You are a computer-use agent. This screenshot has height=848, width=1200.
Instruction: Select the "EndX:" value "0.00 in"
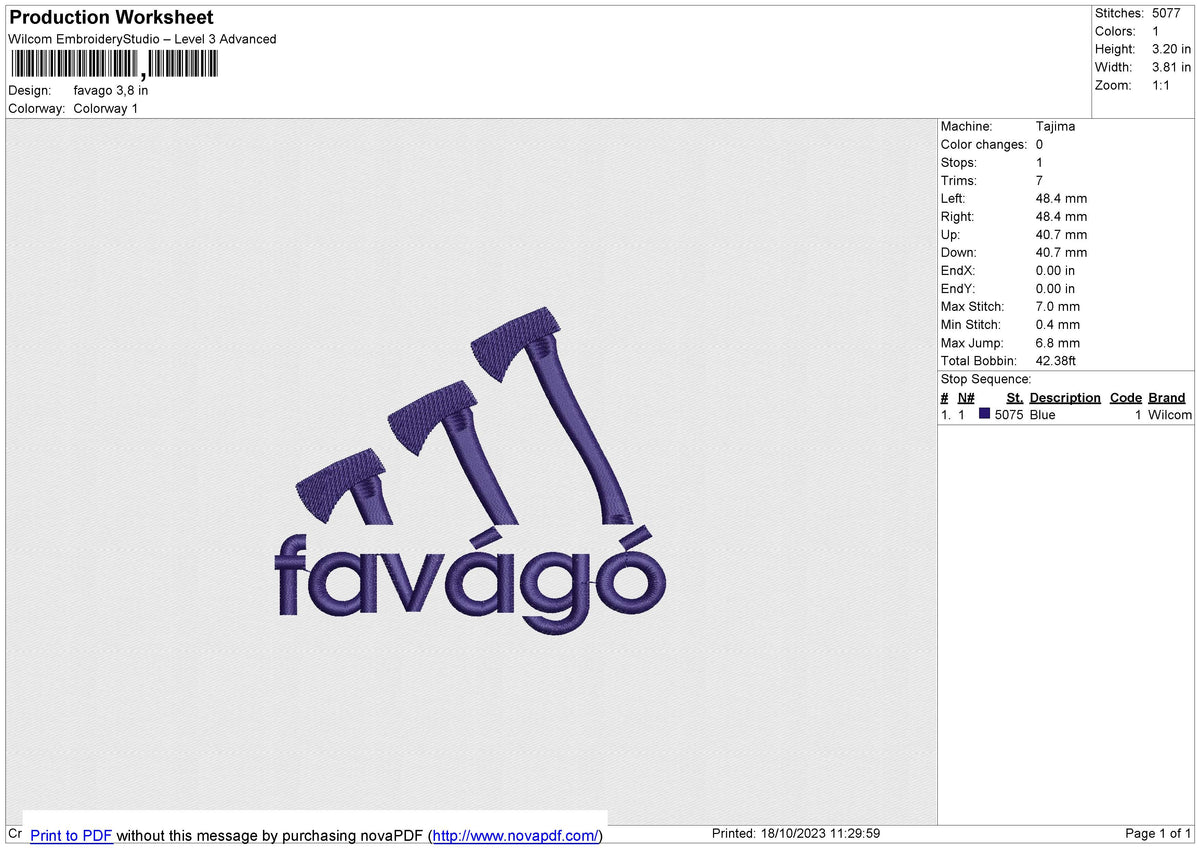(x=1056, y=270)
